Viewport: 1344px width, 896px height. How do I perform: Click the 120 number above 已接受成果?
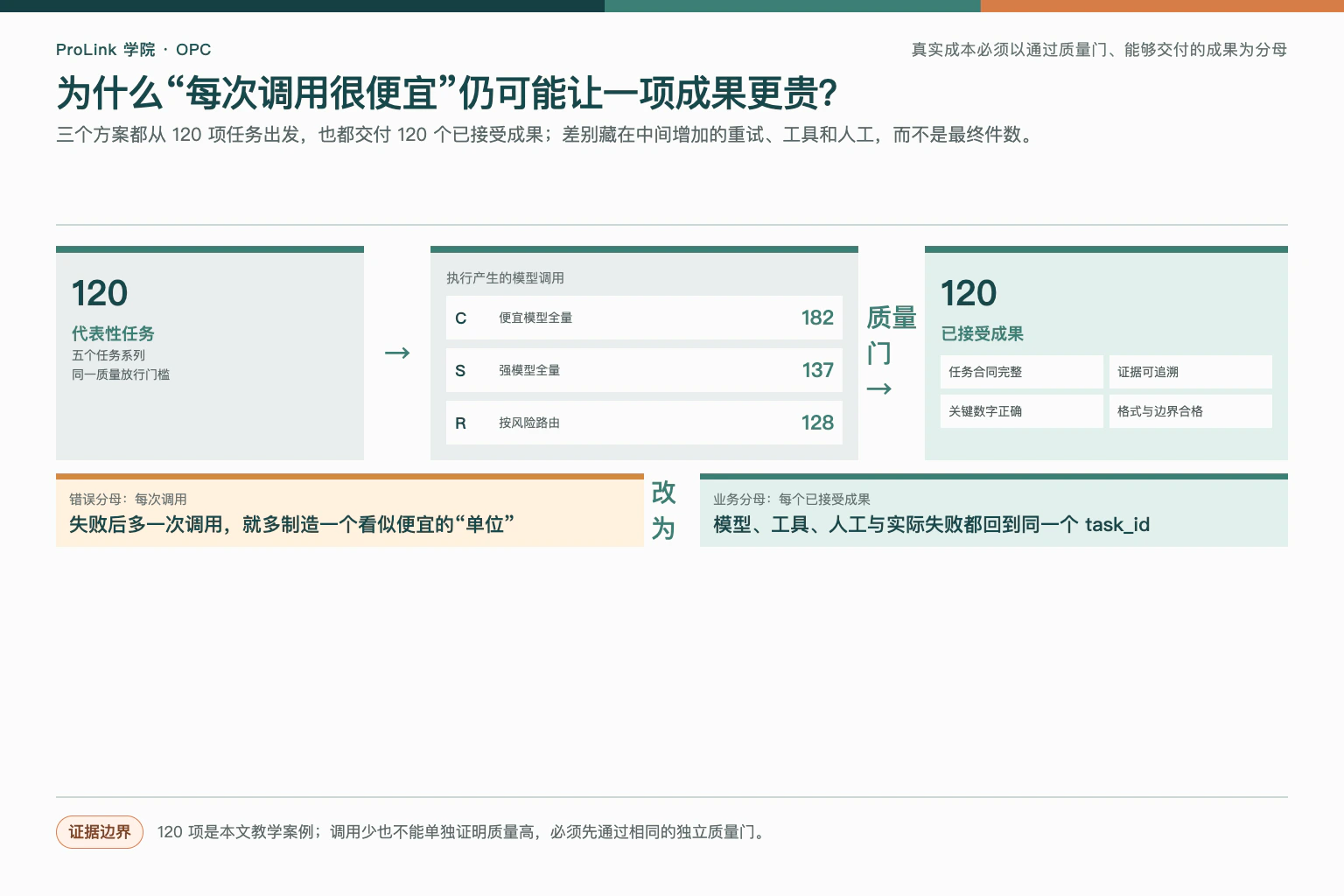point(969,293)
